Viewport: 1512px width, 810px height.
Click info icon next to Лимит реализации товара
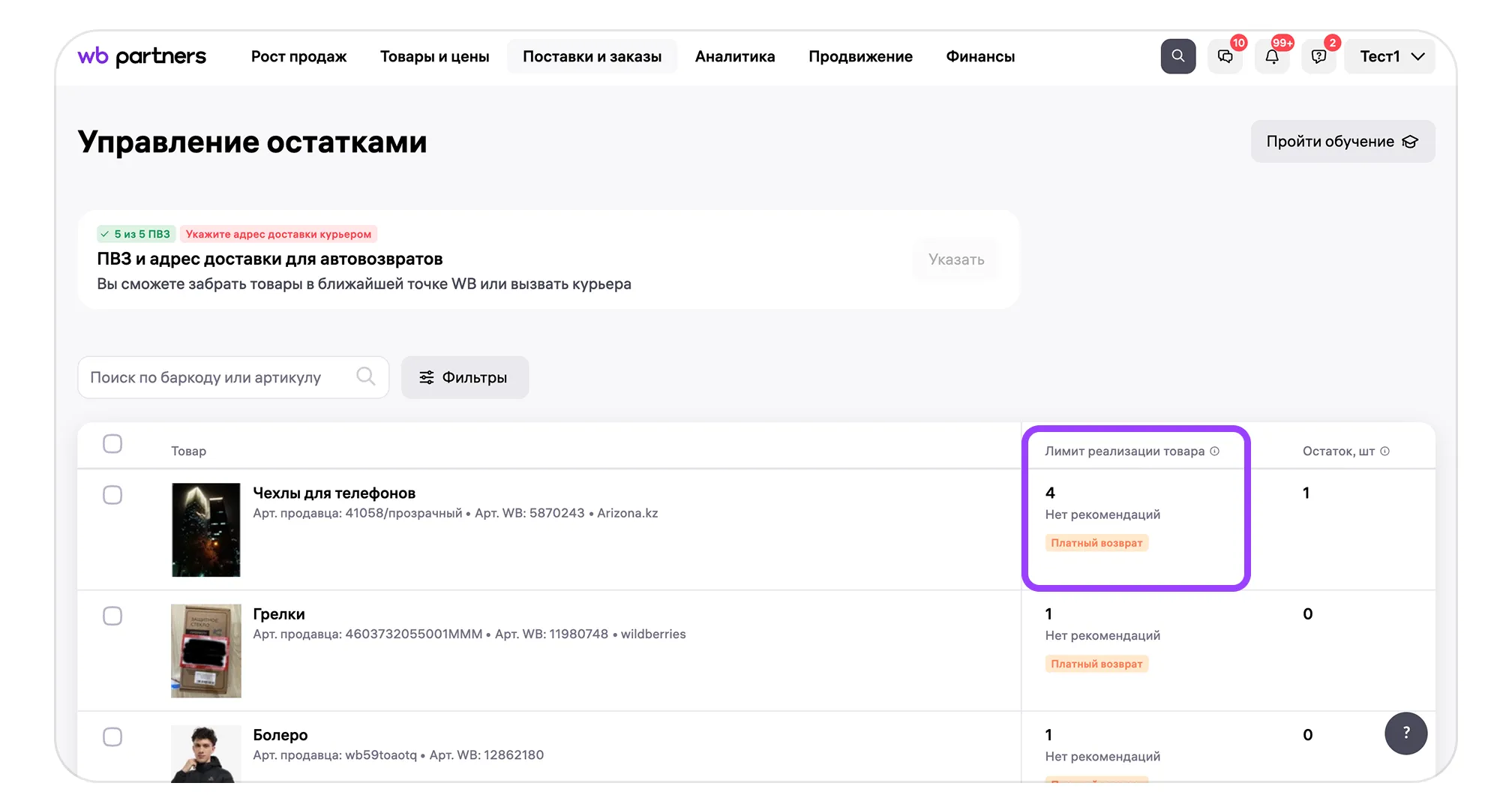coord(1214,451)
